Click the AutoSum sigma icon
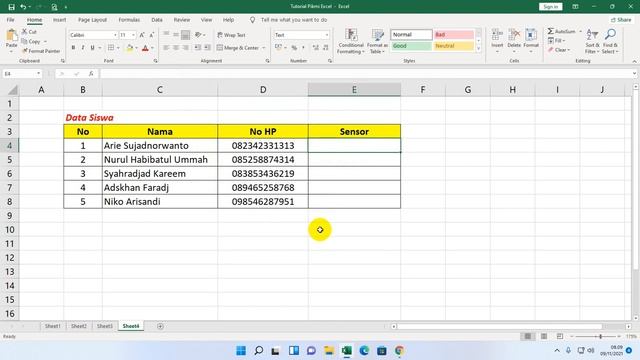640x360 pixels. click(551, 31)
